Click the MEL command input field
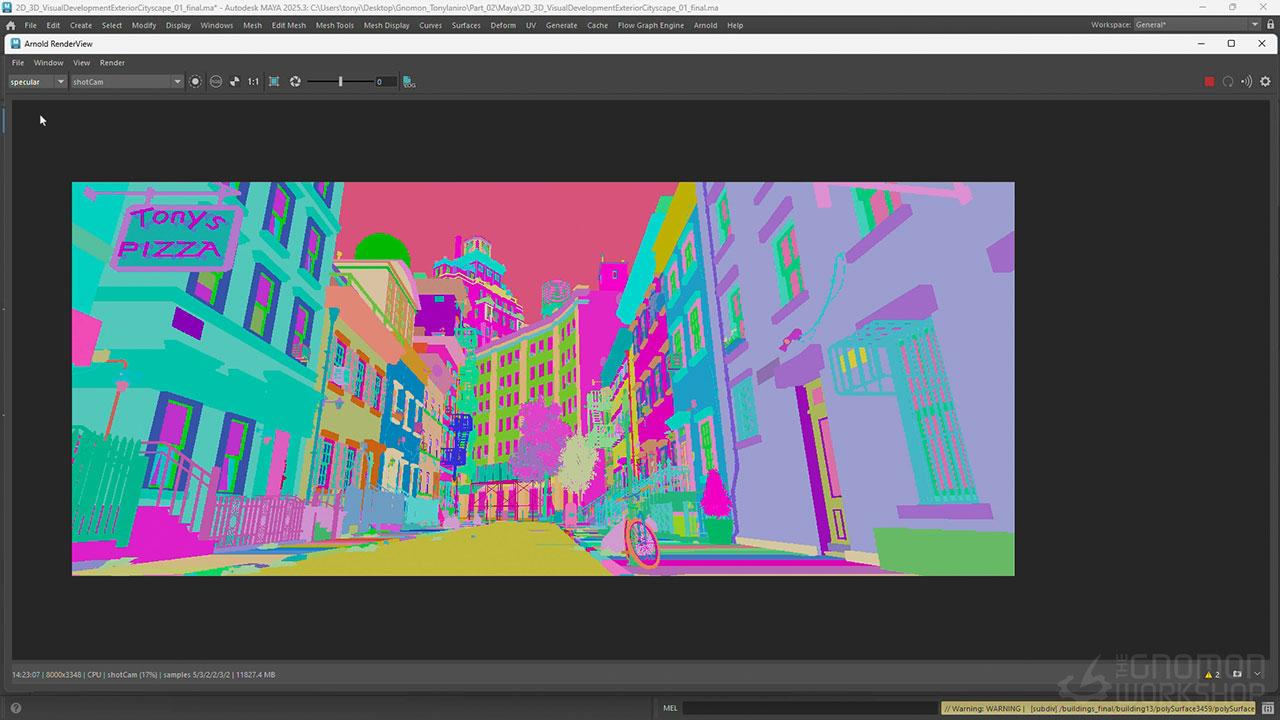This screenshot has height=720, width=1280. [x=810, y=708]
